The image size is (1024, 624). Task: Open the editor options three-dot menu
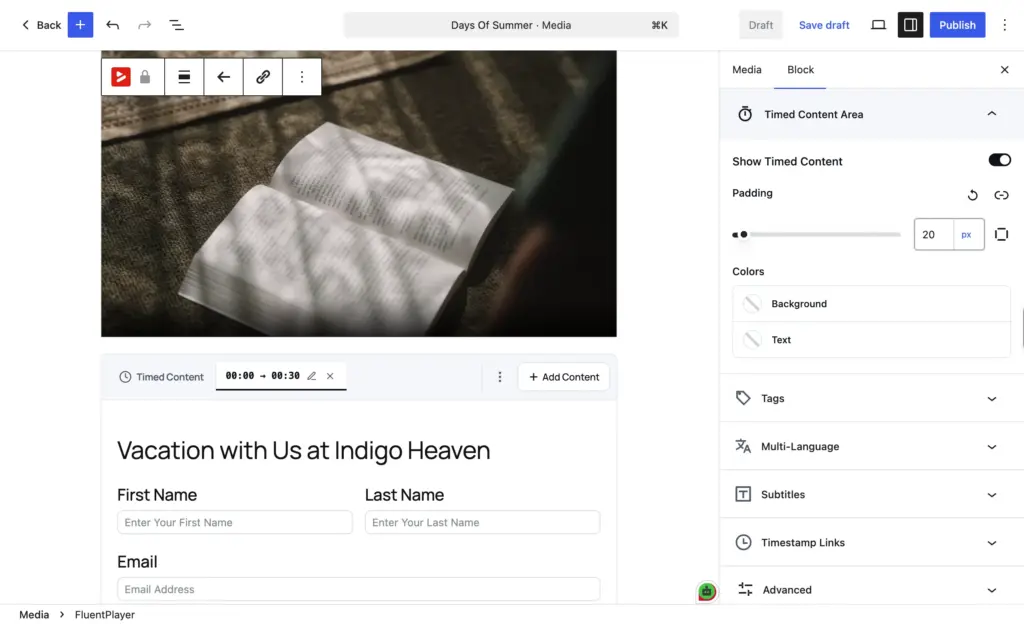[x=1004, y=25]
